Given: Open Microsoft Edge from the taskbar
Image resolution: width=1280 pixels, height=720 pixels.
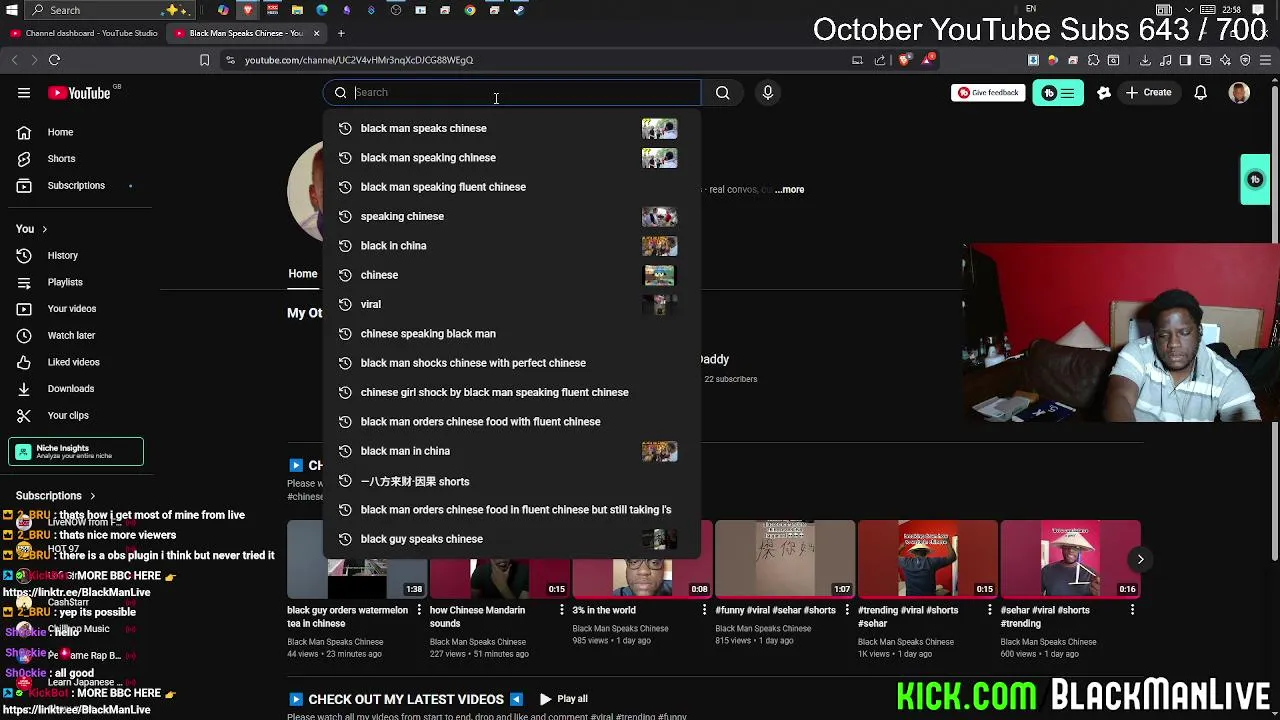Looking at the screenshot, I should 322,10.
